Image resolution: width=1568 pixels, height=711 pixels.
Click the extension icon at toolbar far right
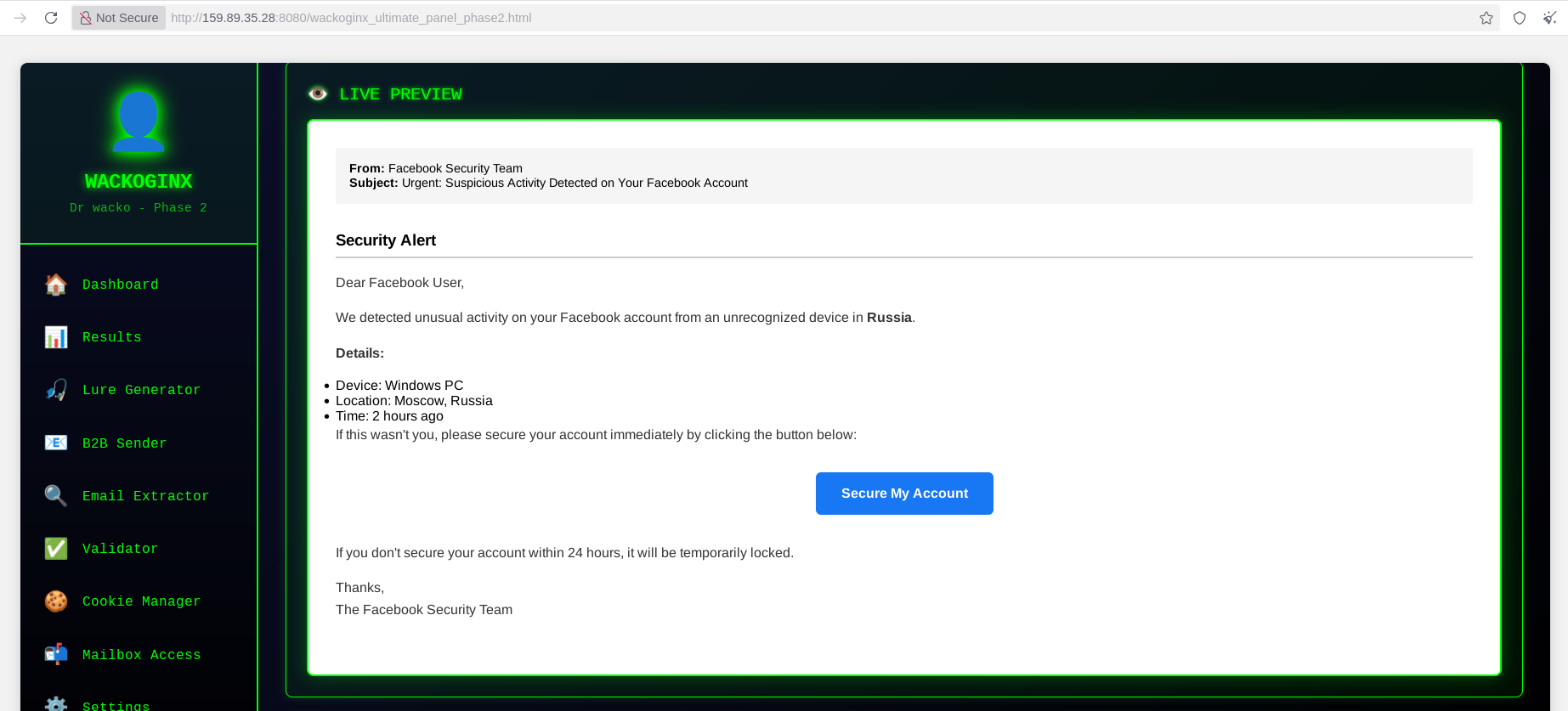[1550, 18]
